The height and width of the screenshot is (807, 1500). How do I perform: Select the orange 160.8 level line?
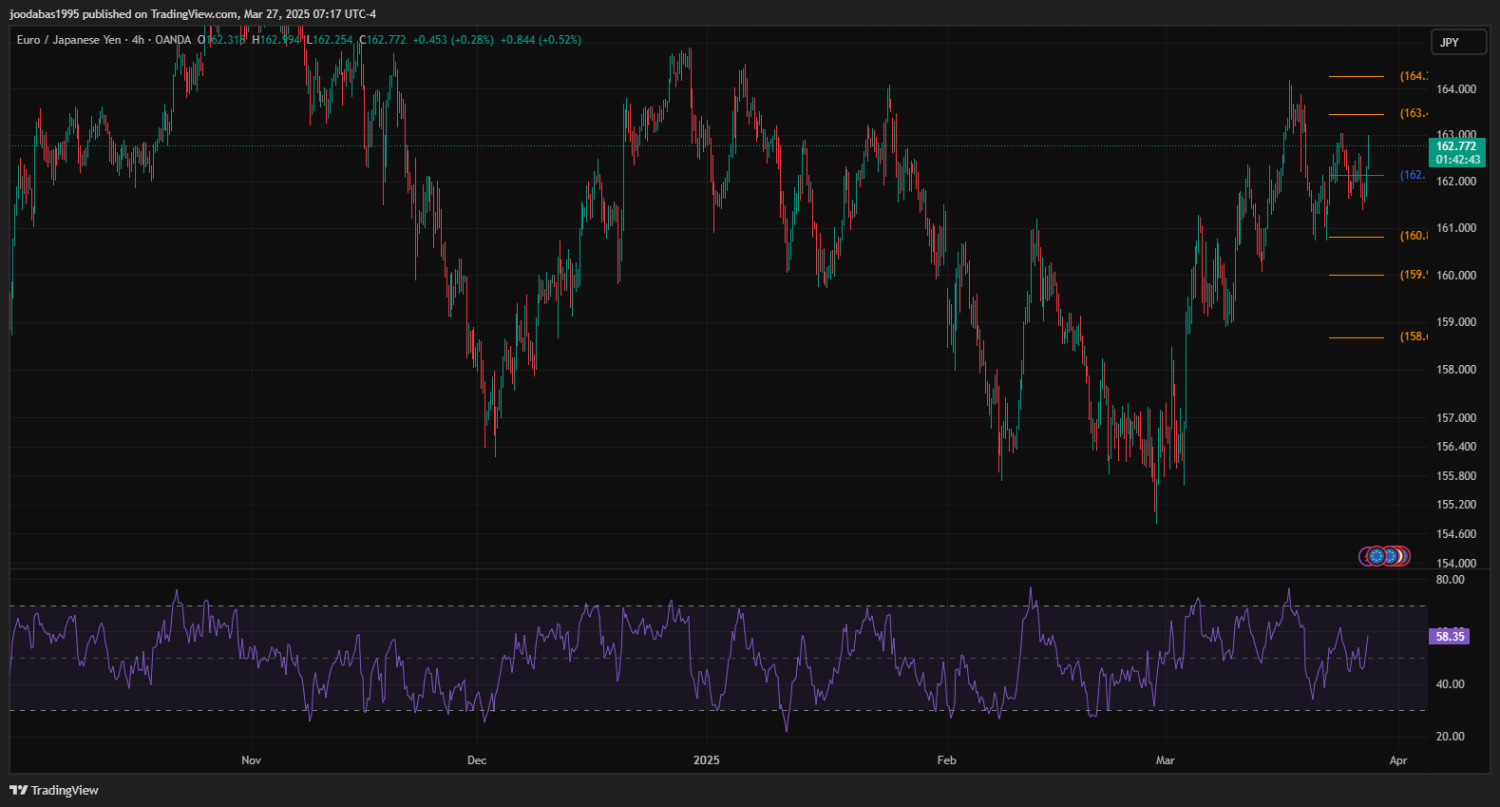[1356, 237]
